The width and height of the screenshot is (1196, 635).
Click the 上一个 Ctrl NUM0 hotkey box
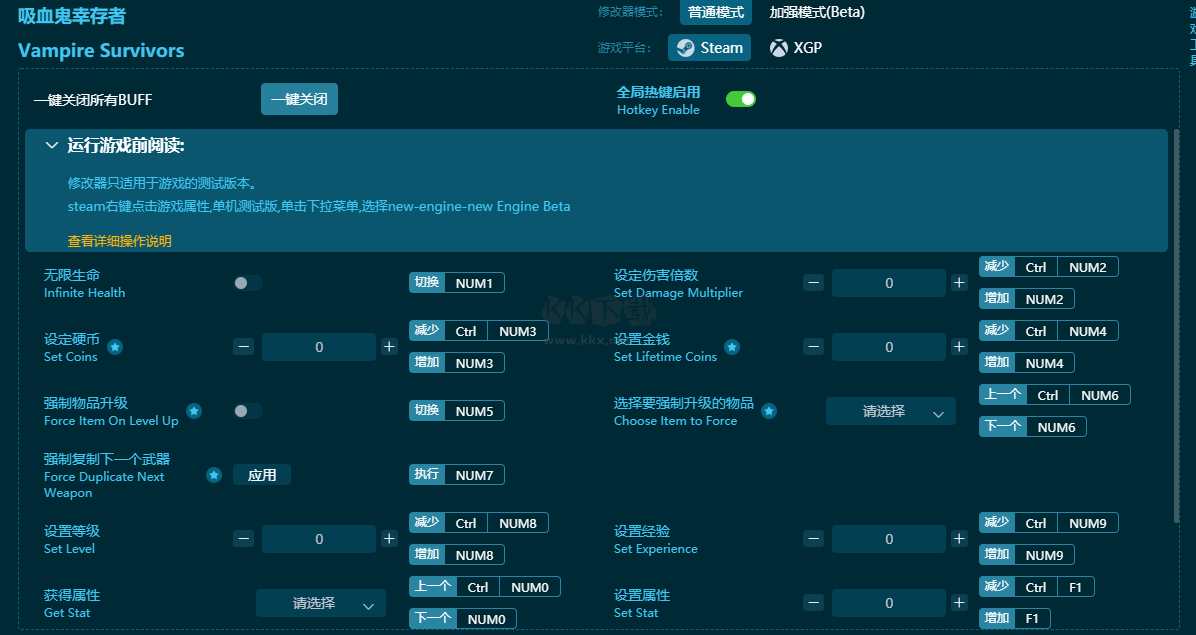coord(485,587)
